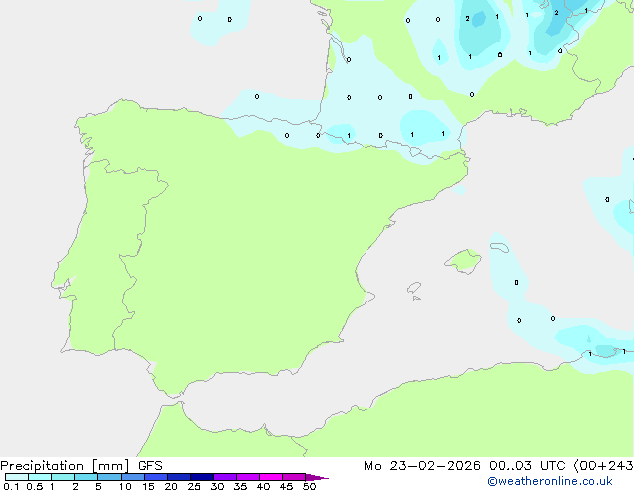Click the "50" legend scale label
Viewport: 634px width, 490px height.
pyautogui.click(x=309, y=486)
